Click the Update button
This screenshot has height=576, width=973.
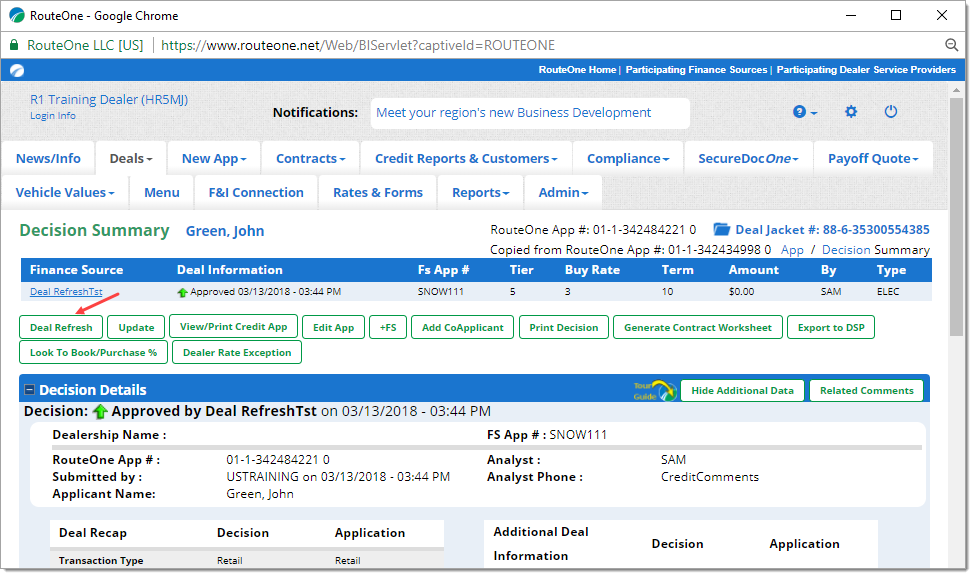pyautogui.click(x=137, y=327)
